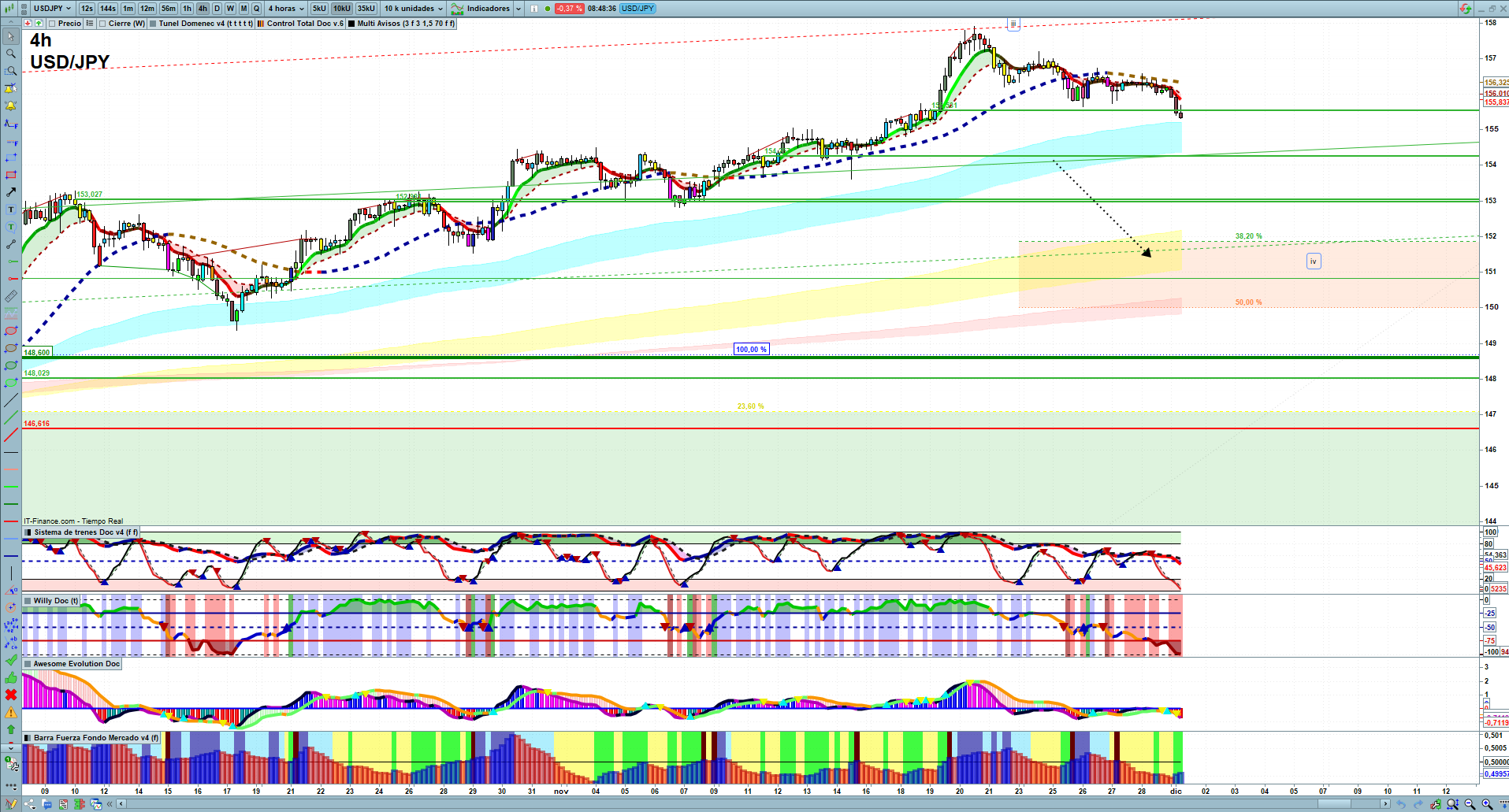This screenshot has height=812, width=1509.
Task: Click the wave label iv on chart
Action: click(x=1314, y=261)
